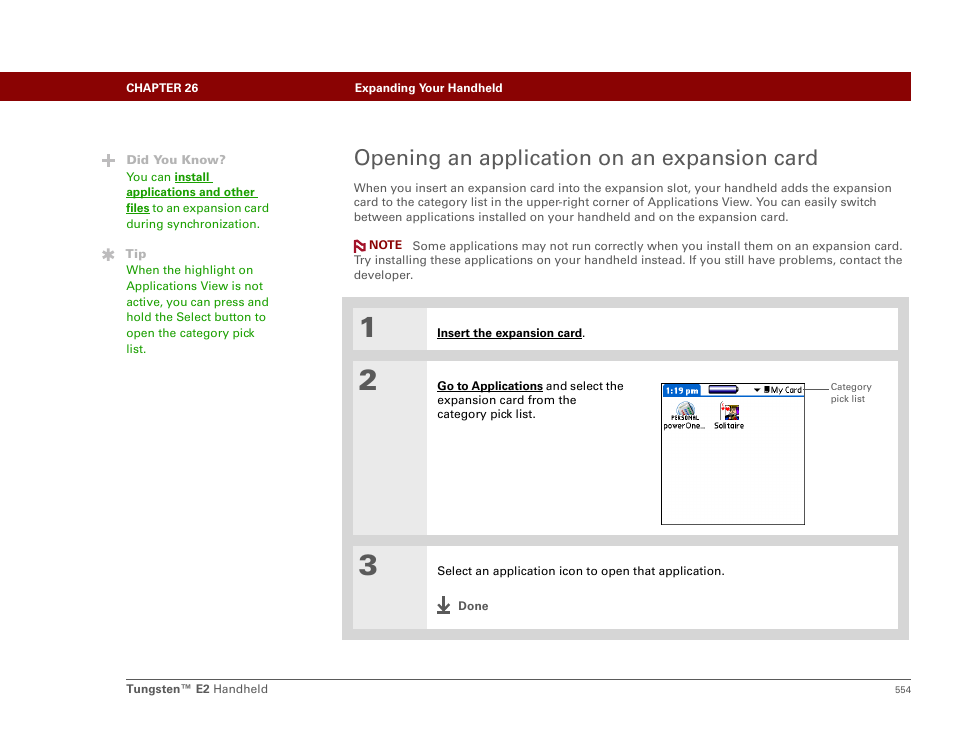
Task: Click the Done down-arrow icon
Action: [x=444, y=605]
